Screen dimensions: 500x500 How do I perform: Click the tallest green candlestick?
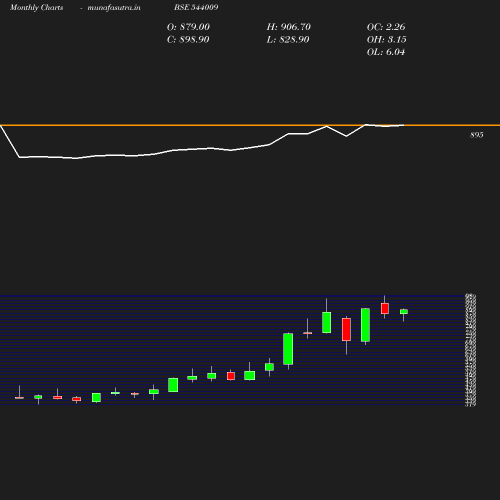(x=365, y=325)
